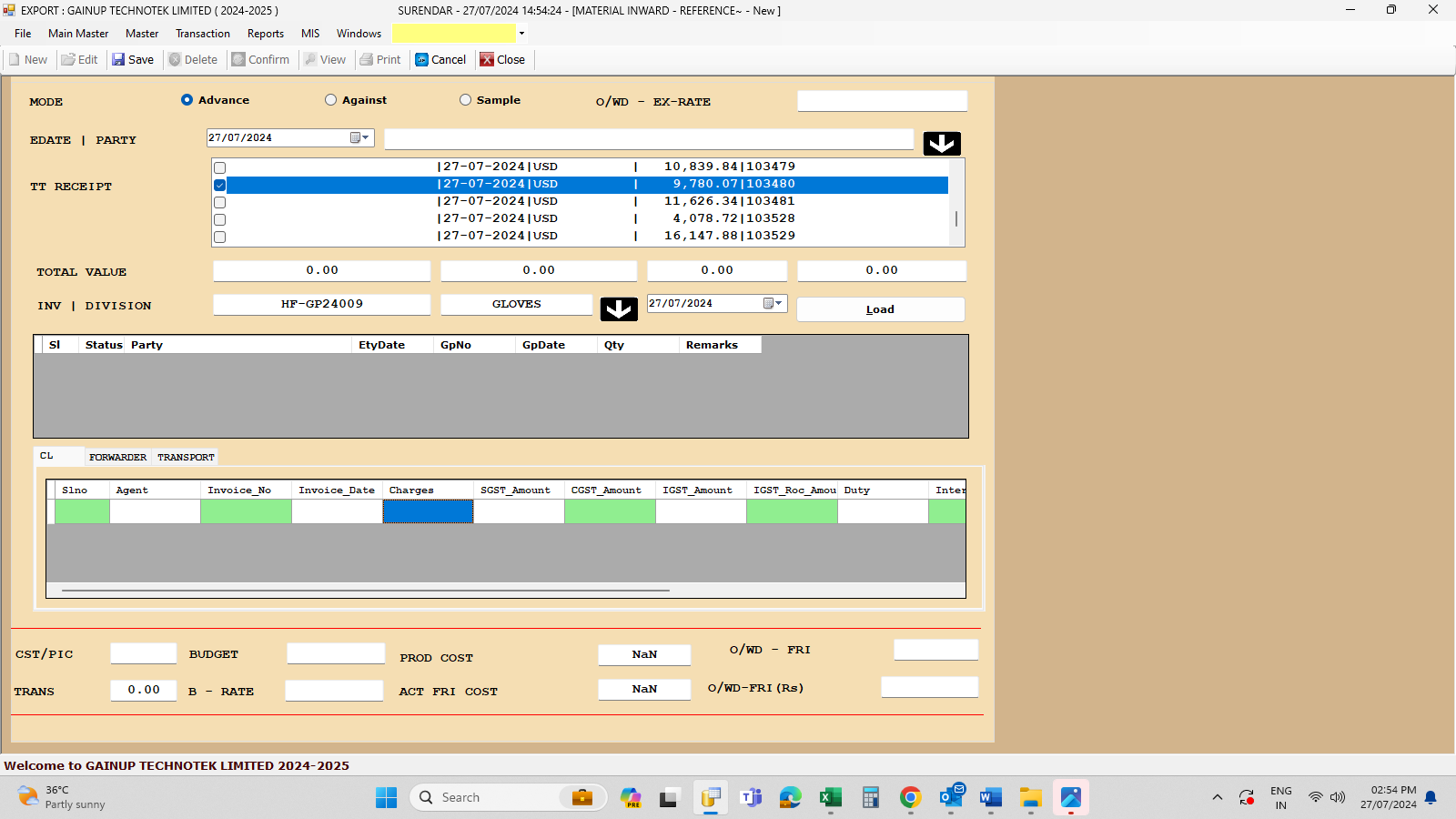Switch to the FORWARDER tab
Viewport: 1456px width, 819px height.
pyautogui.click(x=117, y=457)
